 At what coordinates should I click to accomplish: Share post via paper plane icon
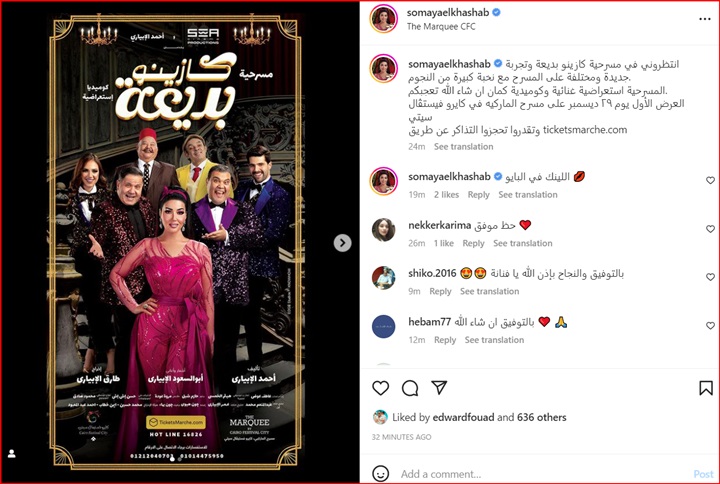click(439, 388)
